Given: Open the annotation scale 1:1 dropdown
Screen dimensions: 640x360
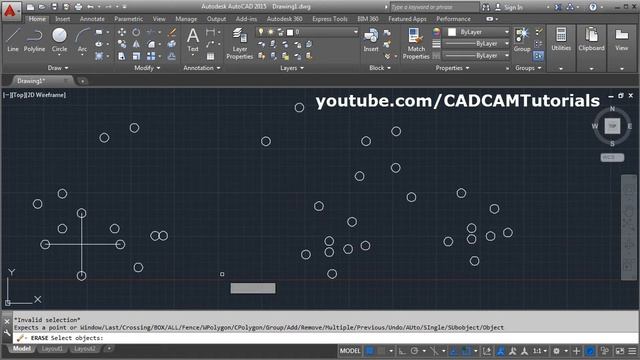Looking at the screenshot, I should [x=540, y=351].
